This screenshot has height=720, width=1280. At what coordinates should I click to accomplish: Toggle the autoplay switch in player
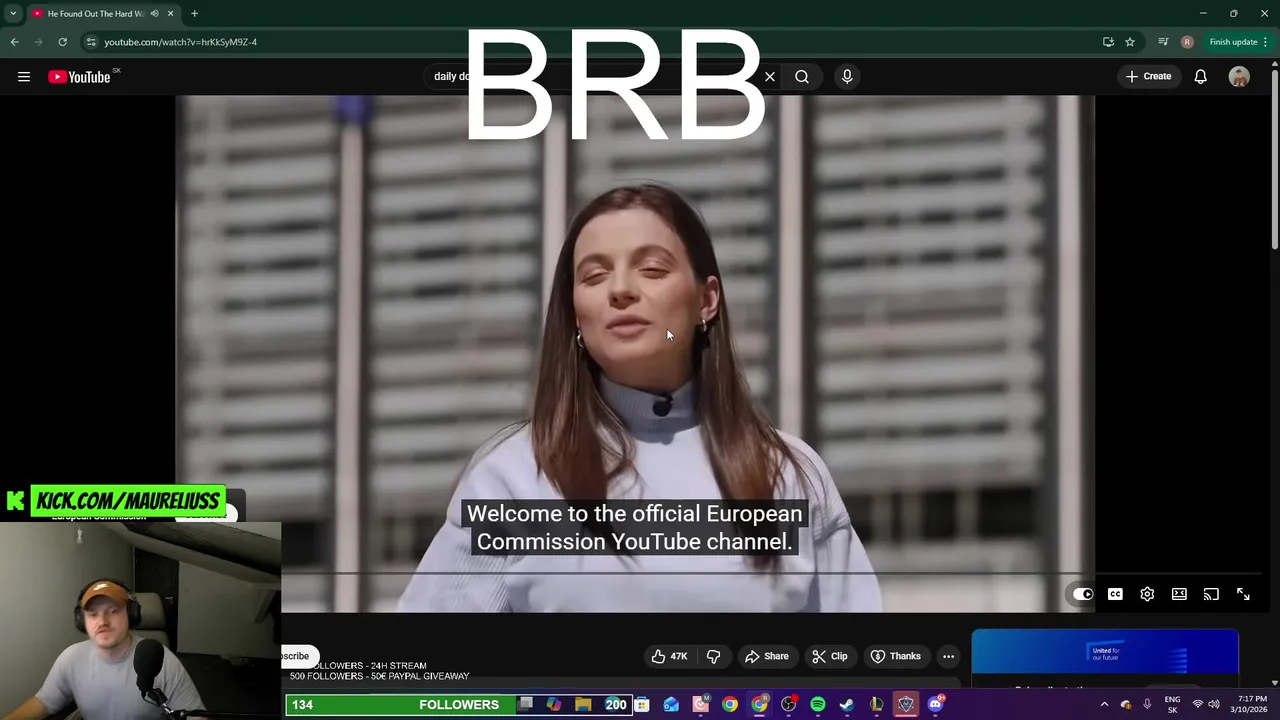1083,594
